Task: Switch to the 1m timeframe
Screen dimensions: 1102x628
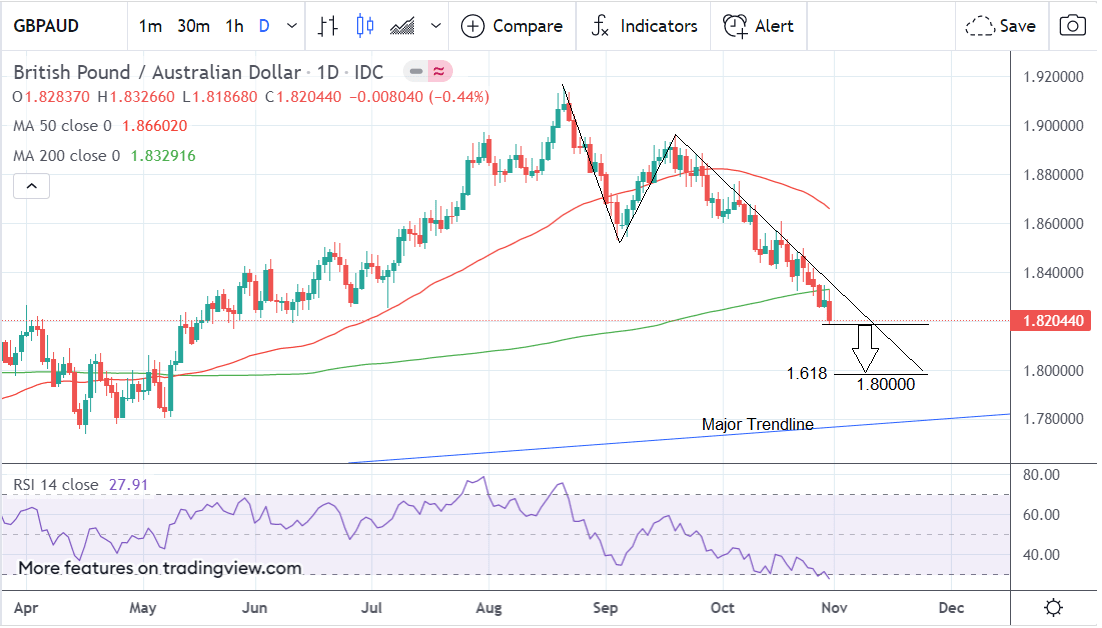Action: (x=150, y=26)
